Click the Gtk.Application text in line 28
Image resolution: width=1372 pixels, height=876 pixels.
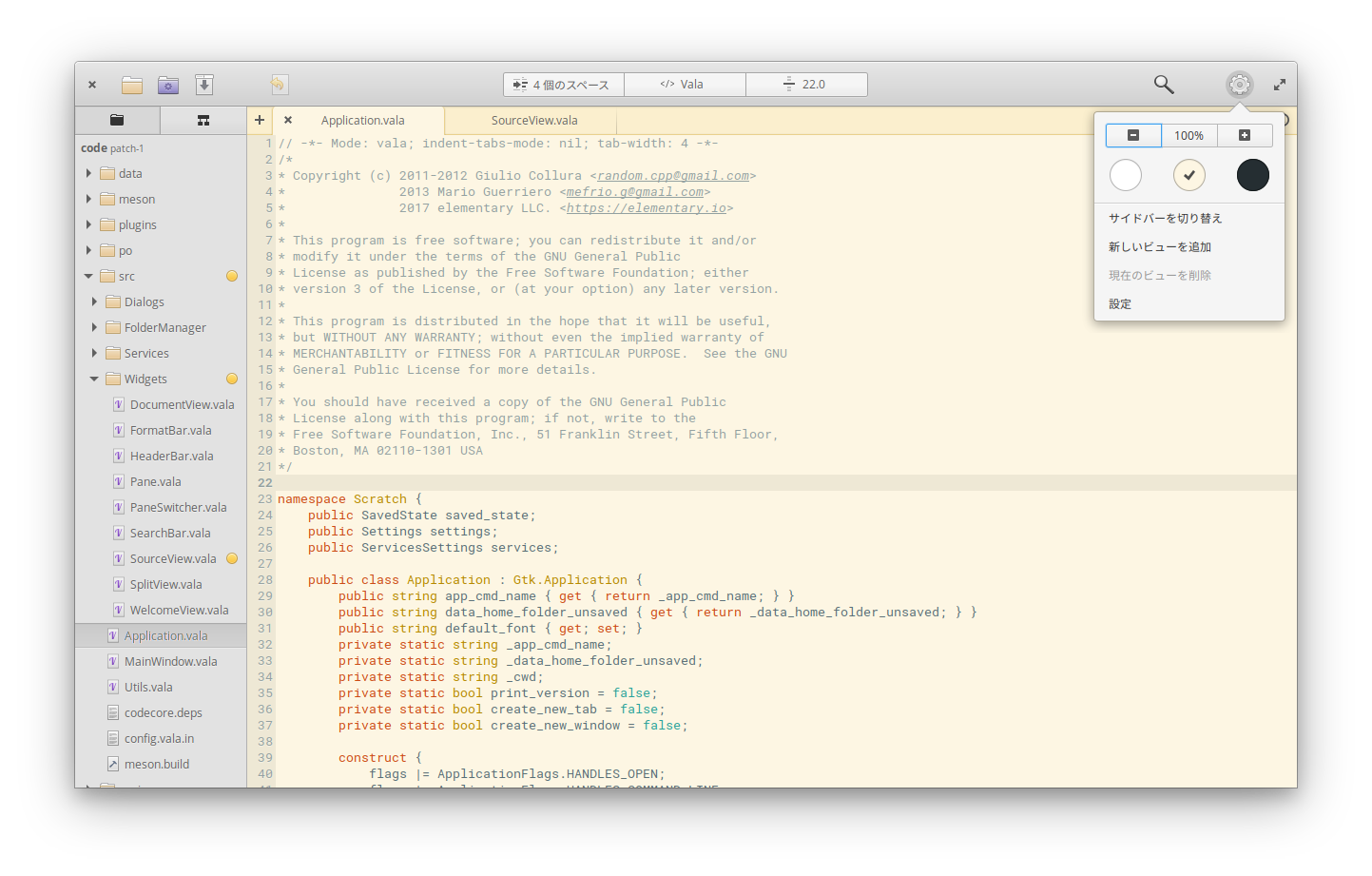tap(570, 580)
